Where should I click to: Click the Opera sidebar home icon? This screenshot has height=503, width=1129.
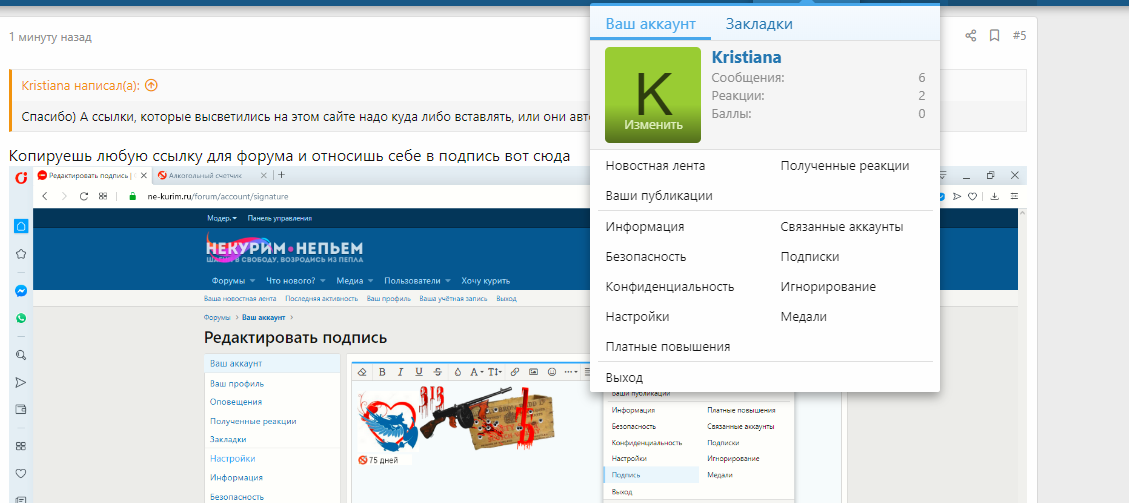(21, 226)
